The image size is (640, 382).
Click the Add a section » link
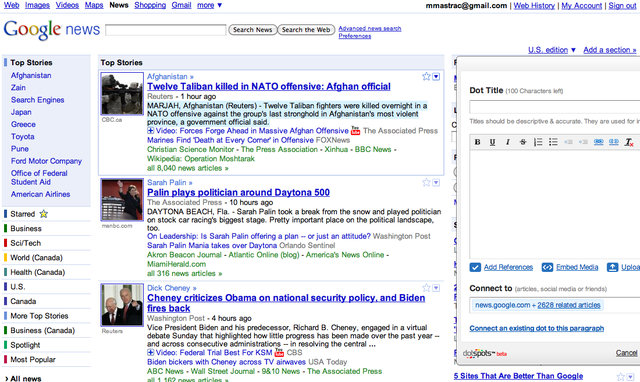pos(610,50)
